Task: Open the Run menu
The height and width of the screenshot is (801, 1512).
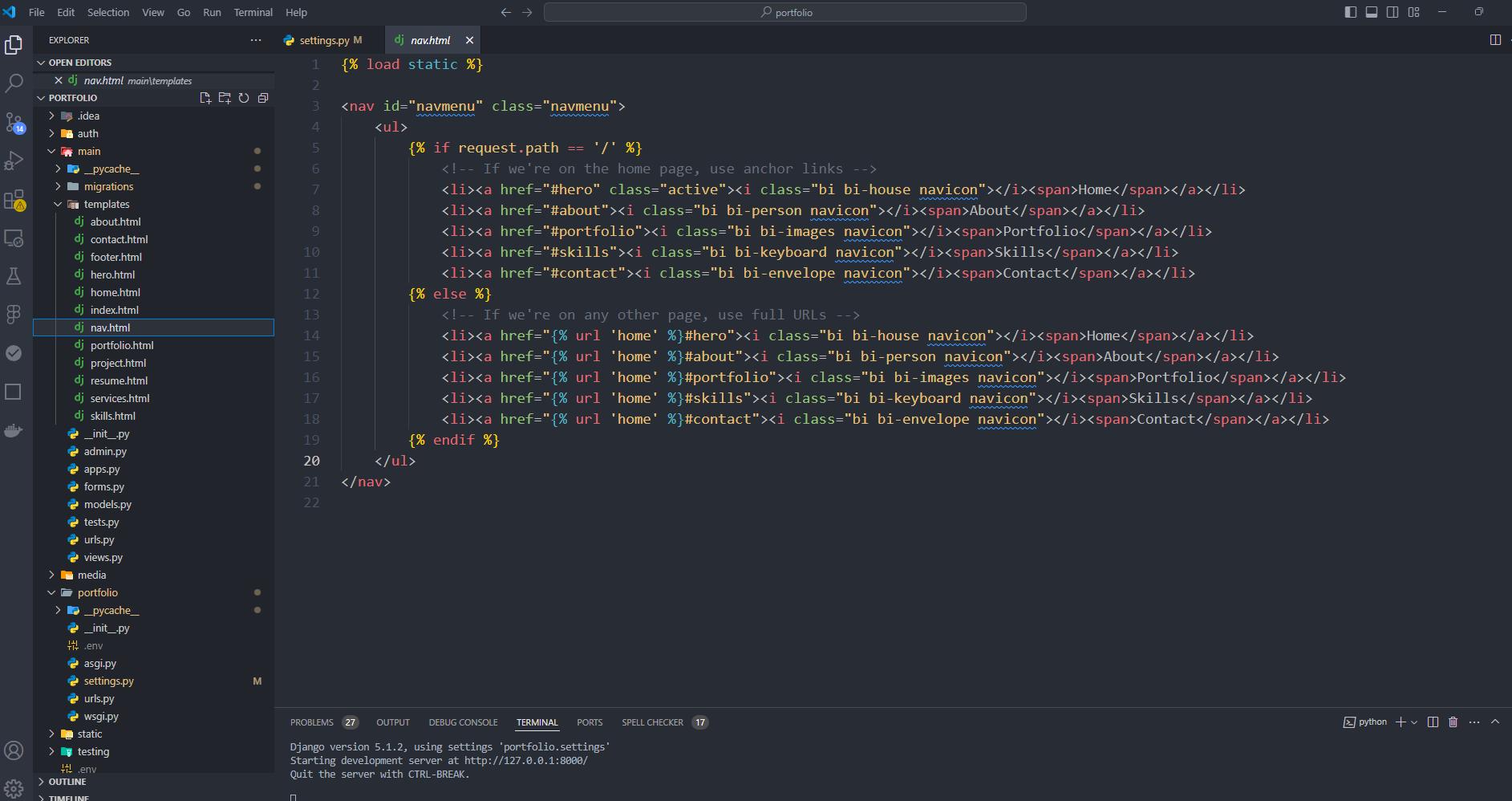Action: (x=212, y=12)
